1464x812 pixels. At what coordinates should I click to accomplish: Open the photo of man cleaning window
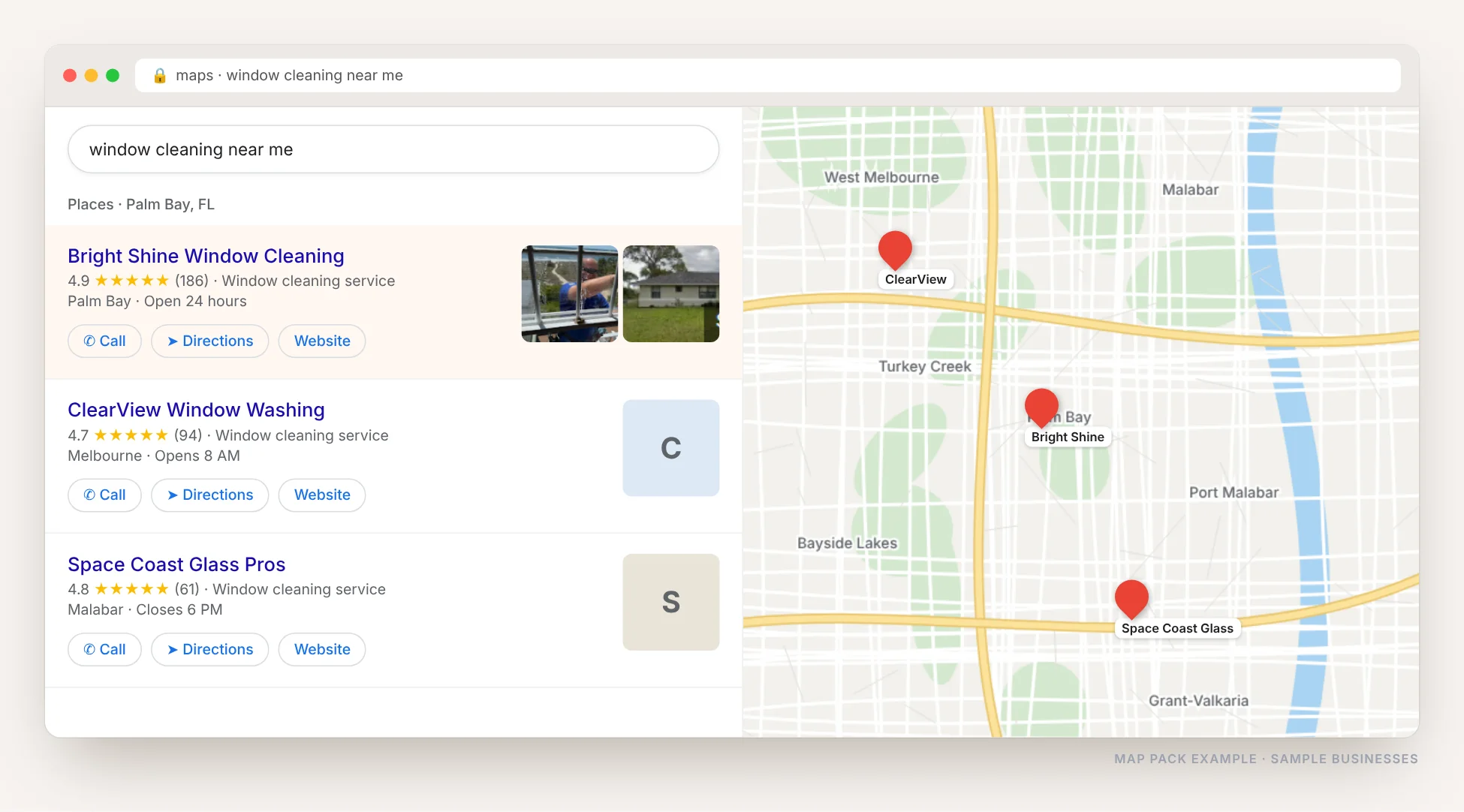tap(570, 293)
